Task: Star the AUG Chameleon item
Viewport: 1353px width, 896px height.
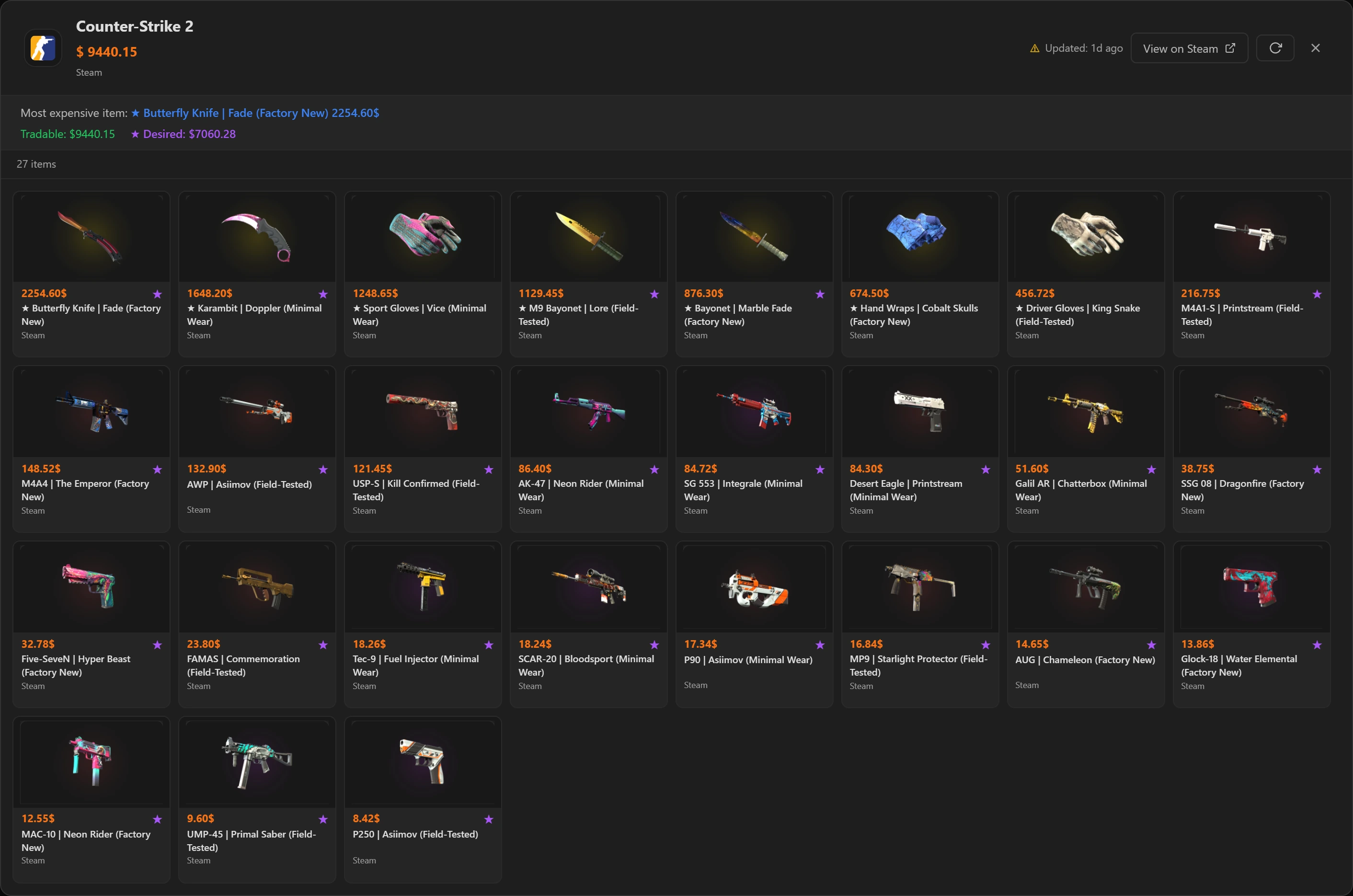Action: point(1151,645)
